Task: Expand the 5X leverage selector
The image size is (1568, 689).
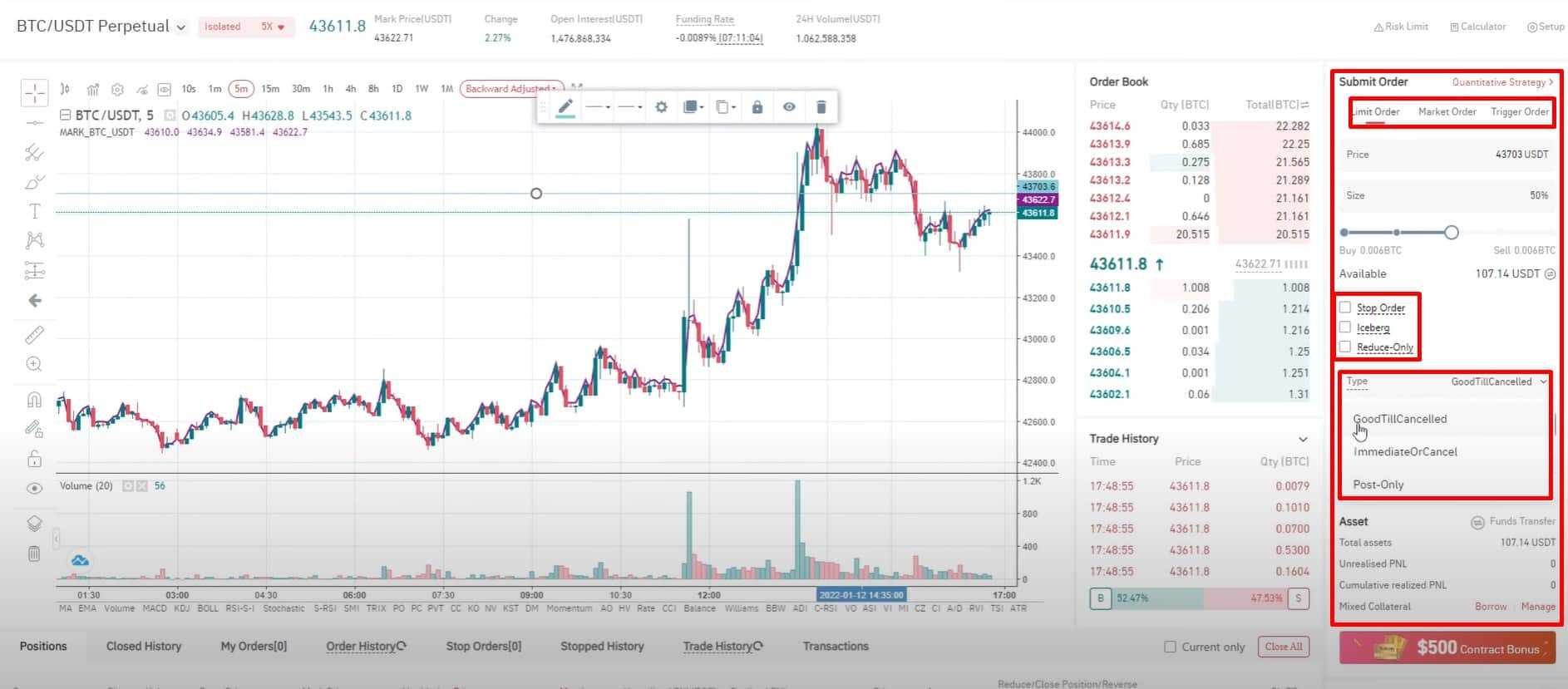Action: (273, 27)
